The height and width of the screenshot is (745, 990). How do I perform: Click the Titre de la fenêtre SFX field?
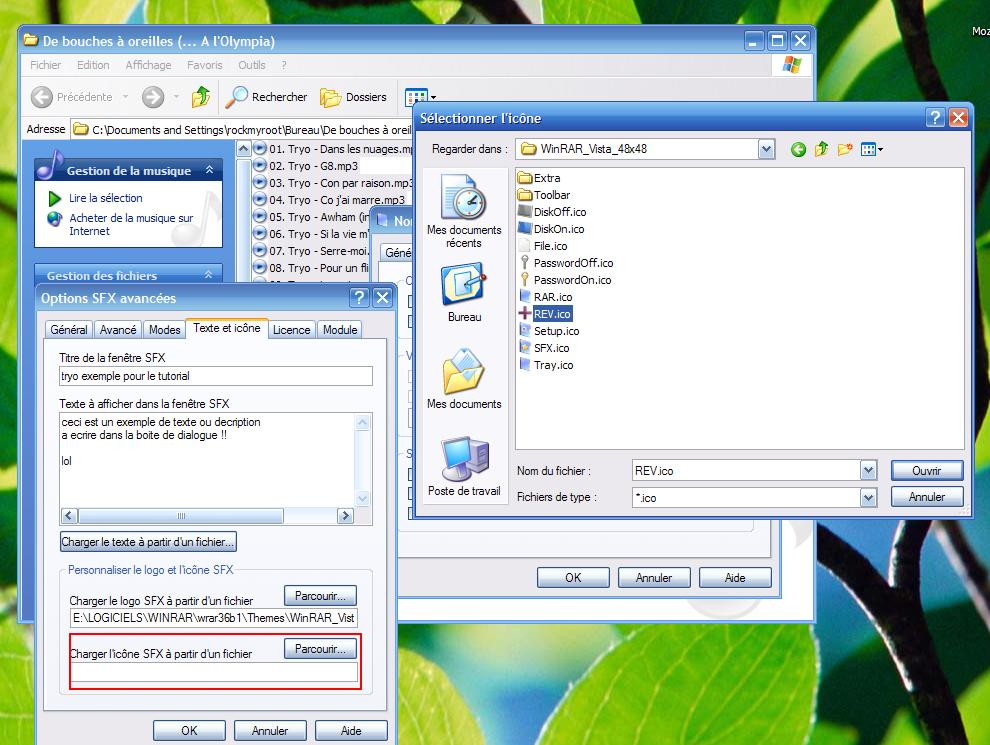215,376
